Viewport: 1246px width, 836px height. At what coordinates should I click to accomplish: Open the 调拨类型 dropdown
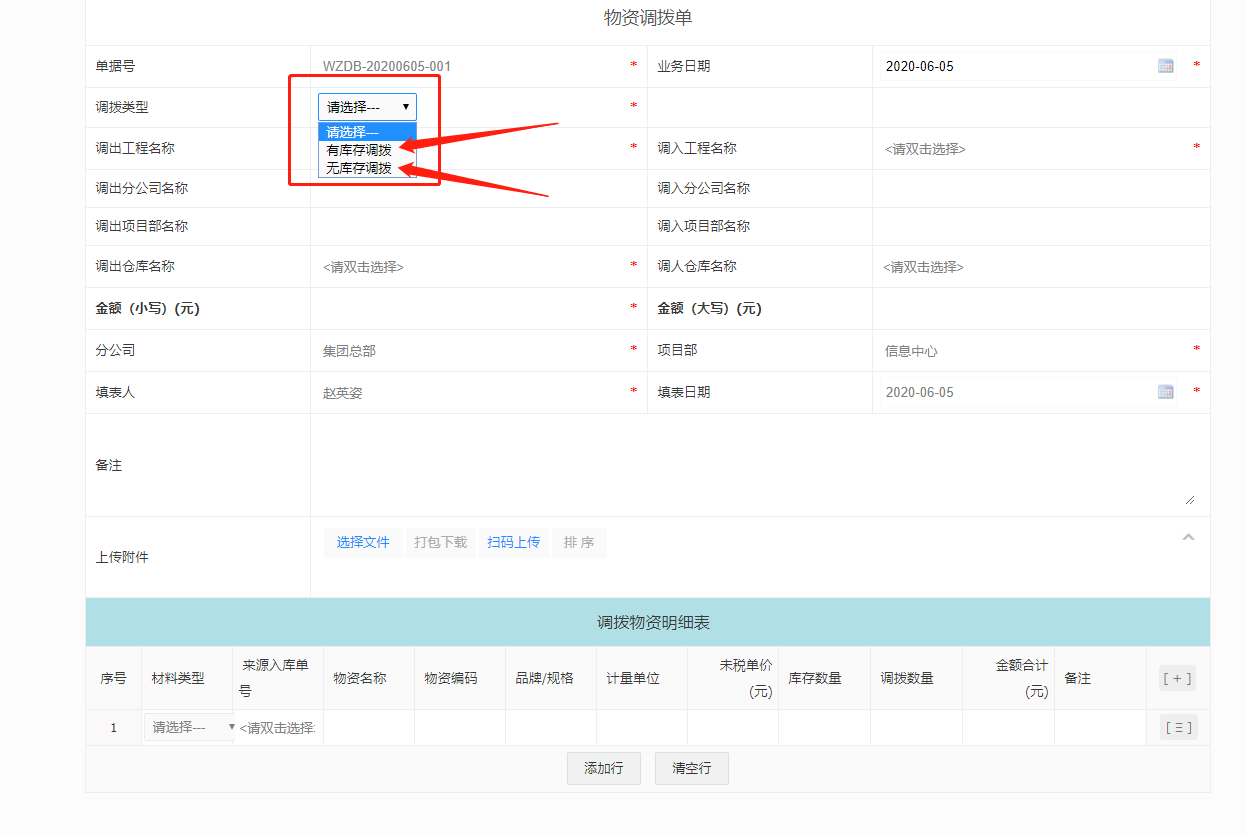368,107
